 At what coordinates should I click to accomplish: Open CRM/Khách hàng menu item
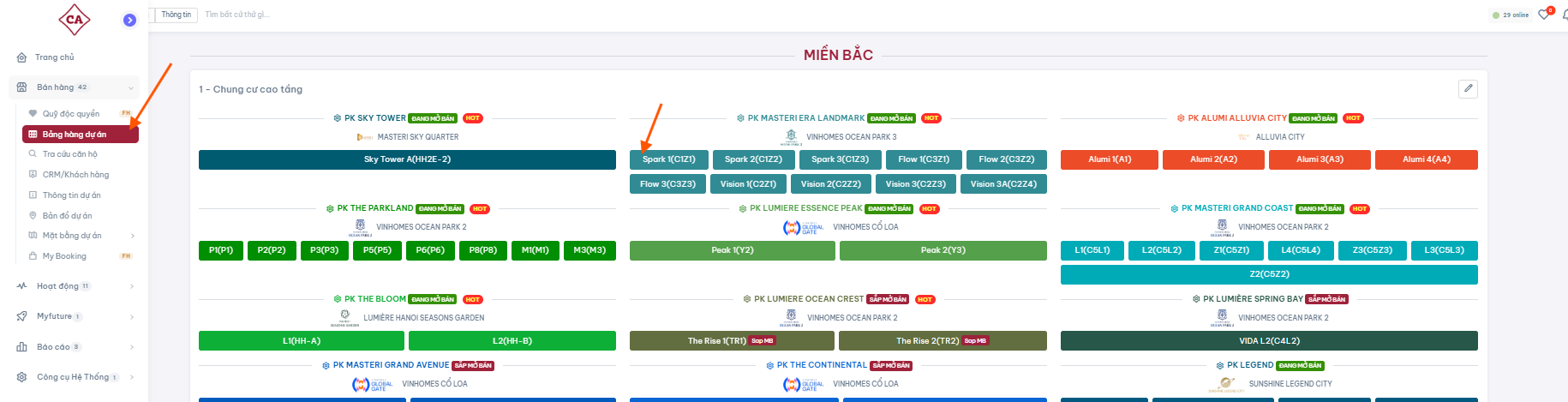(76, 175)
